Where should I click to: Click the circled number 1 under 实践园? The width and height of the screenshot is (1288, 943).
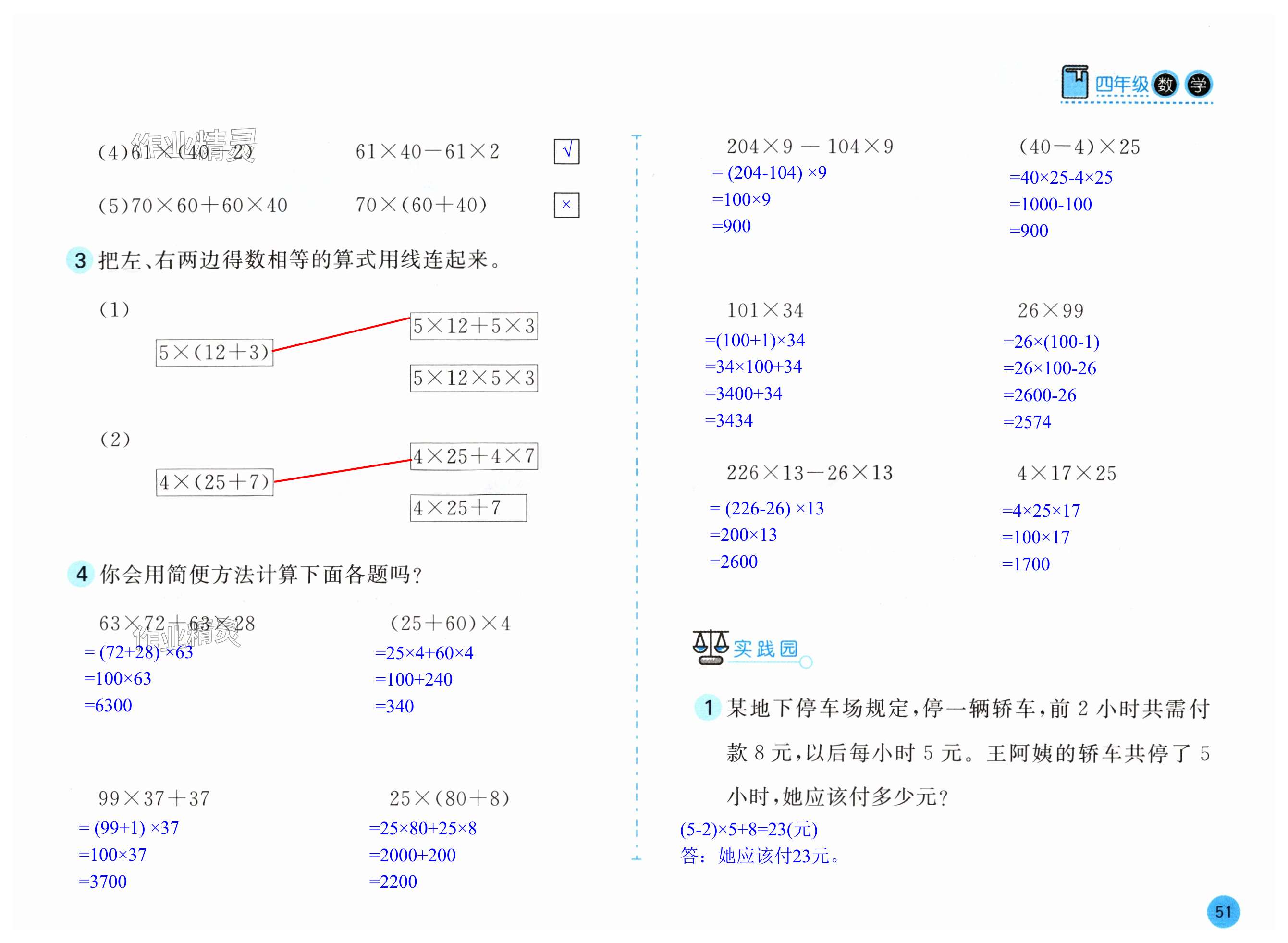click(x=708, y=708)
